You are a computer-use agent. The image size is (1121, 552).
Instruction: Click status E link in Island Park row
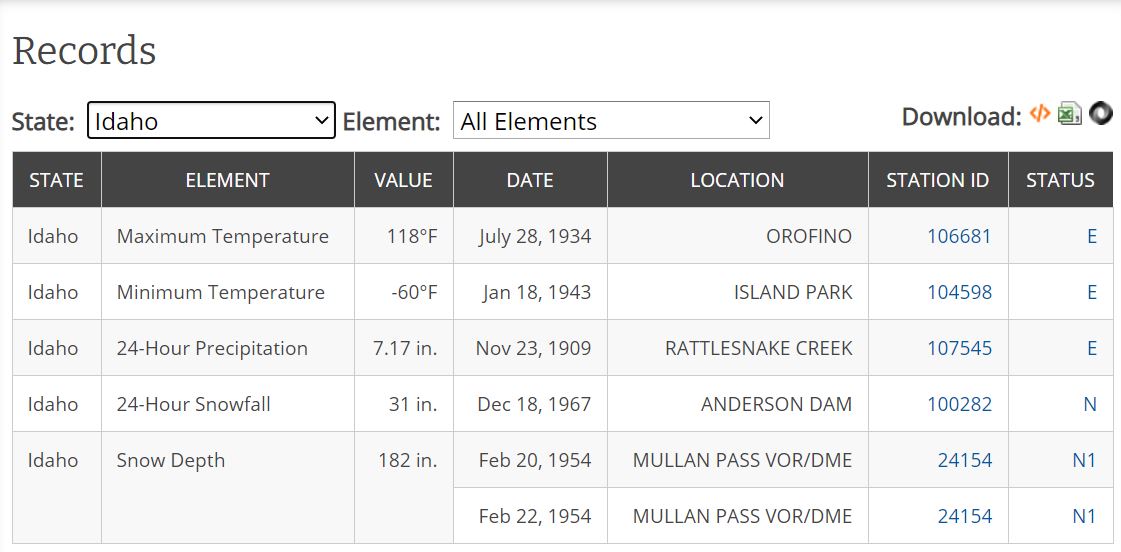(x=1092, y=293)
